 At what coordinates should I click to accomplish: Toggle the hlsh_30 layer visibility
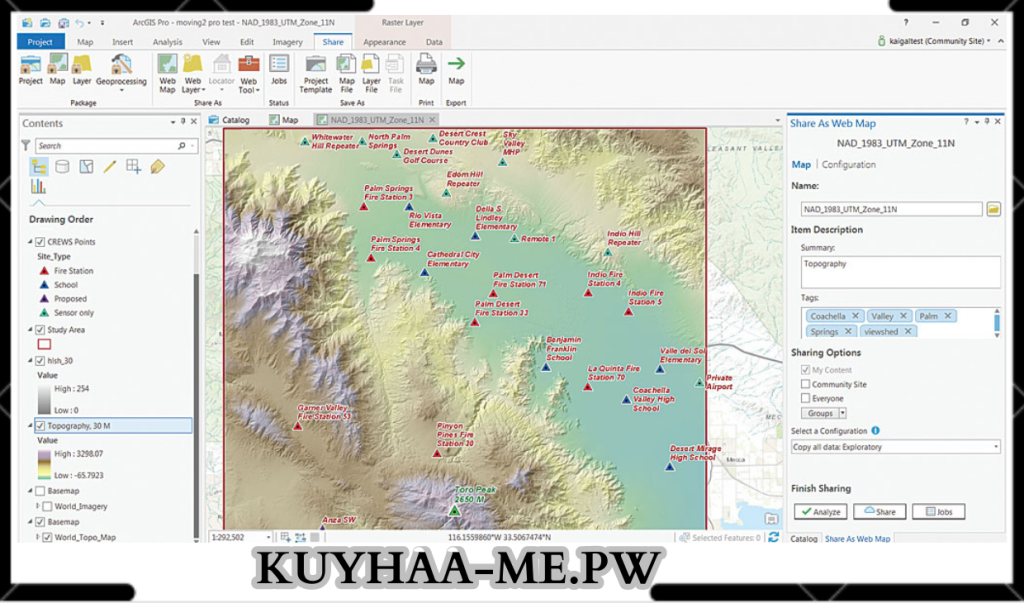[x=40, y=361]
